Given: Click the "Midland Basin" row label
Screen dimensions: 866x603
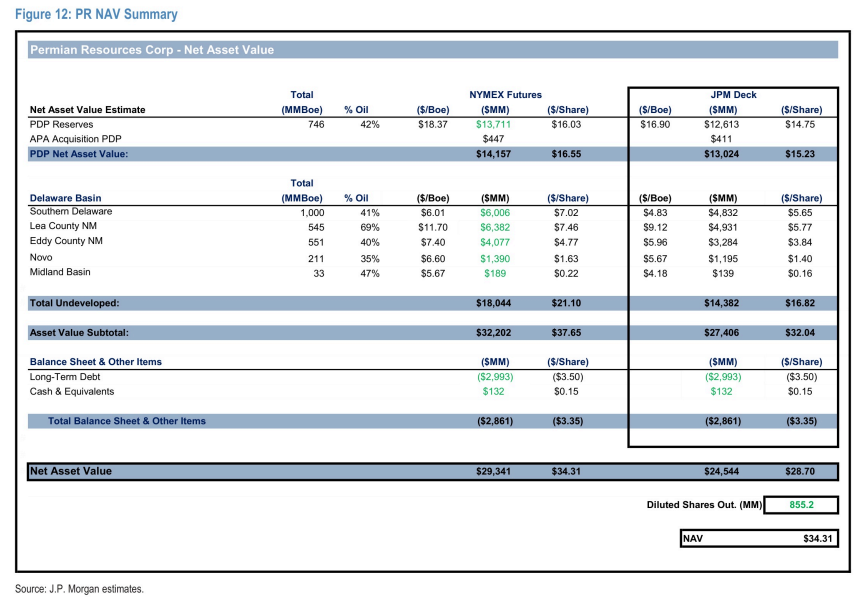Looking at the screenshot, I should [x=60, y=272].
